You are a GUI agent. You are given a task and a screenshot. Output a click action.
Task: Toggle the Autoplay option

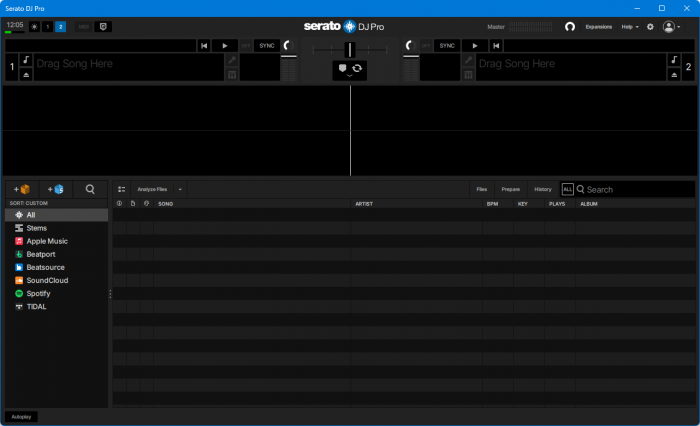[22, 416]
